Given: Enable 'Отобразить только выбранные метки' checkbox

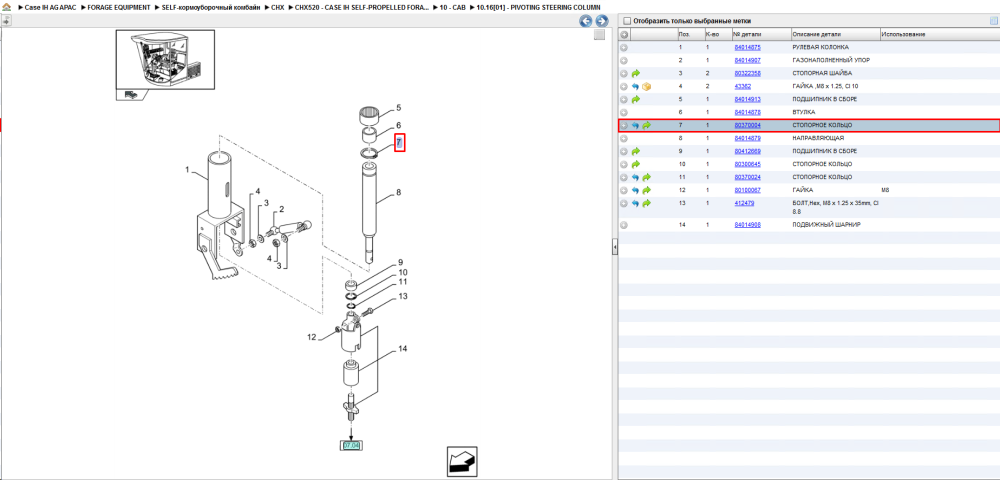Looking at the screenshot, I should 627,21.
